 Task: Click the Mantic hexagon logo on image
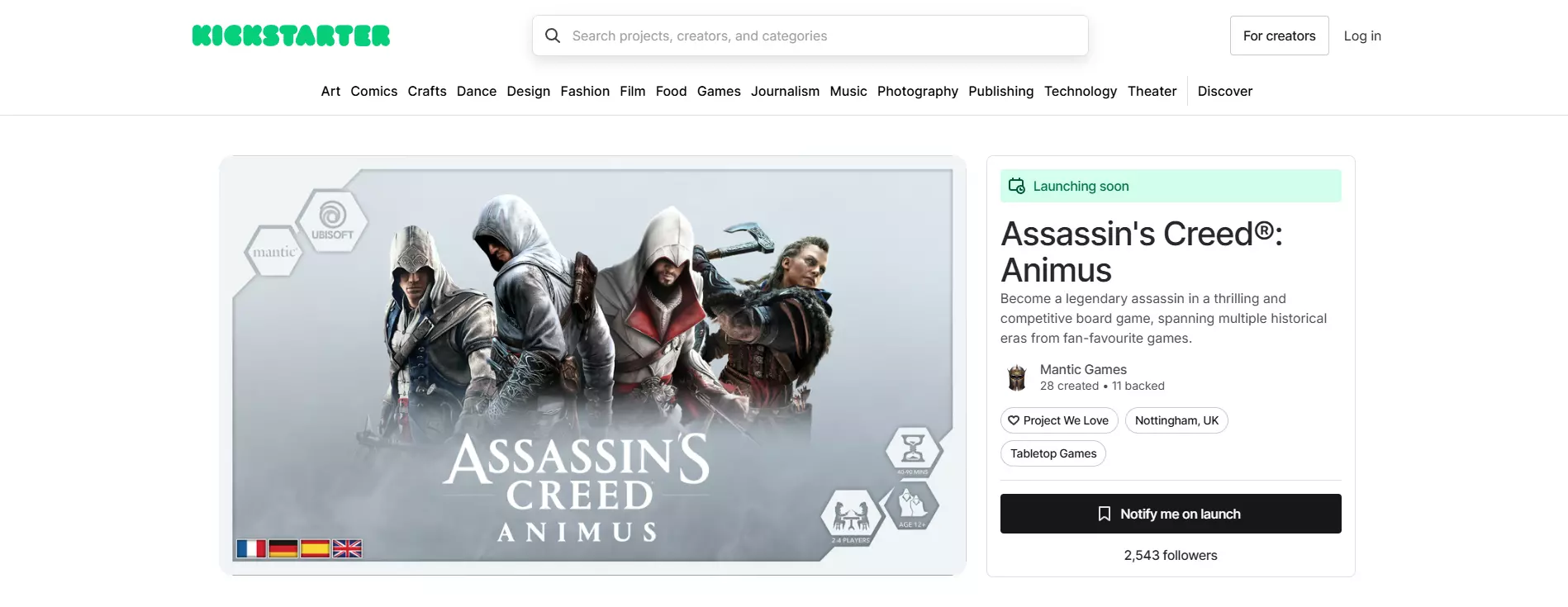(273, 251)
